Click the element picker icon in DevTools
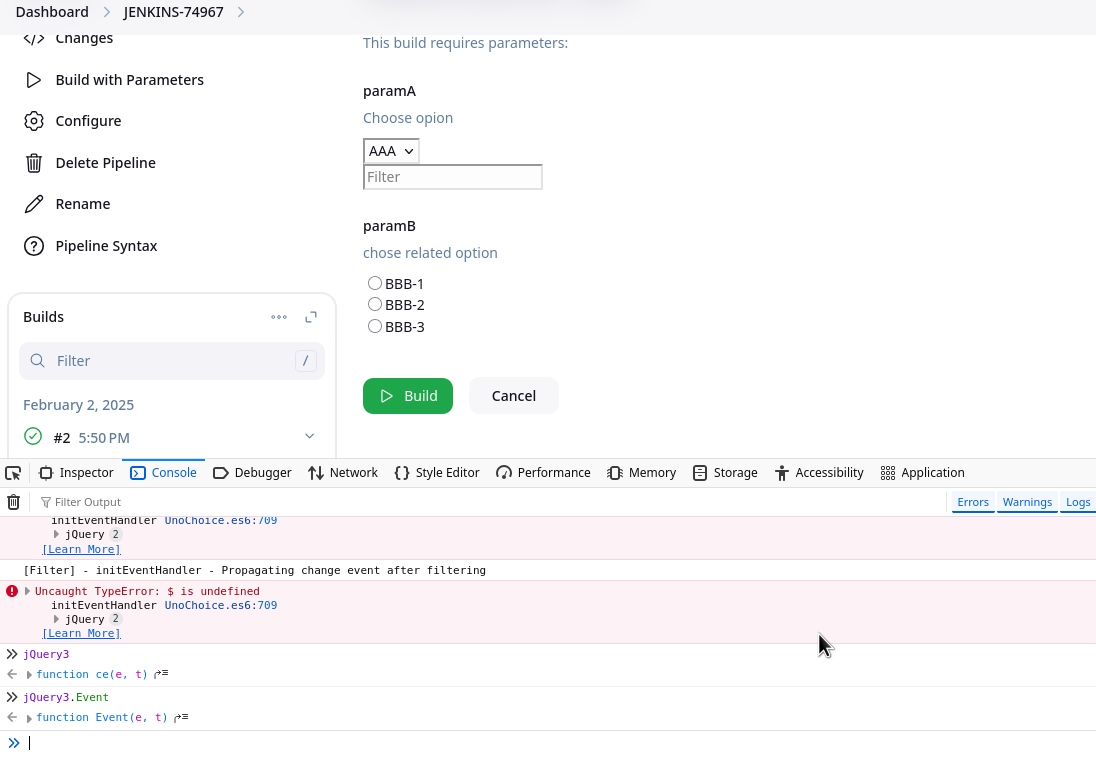The width and height of the screenshot is (1096, 764). click(x=13, y=473)
